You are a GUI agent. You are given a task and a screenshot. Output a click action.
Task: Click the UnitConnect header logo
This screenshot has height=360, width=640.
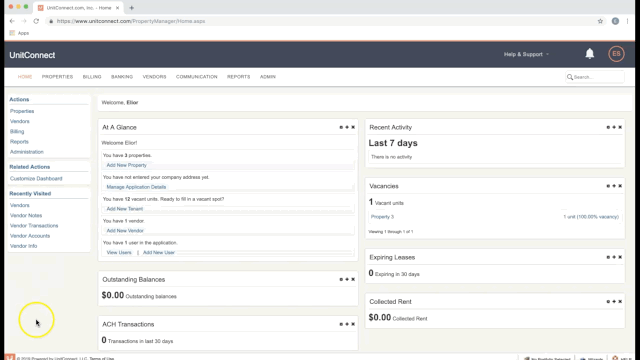[32, 55]
